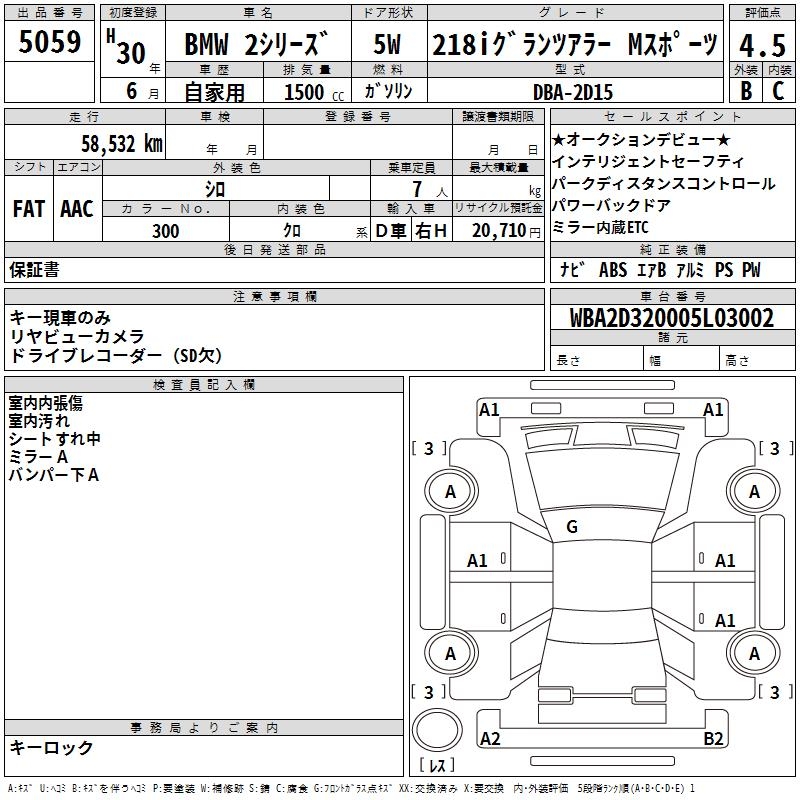Select the color number 300 field

click(166, 231)
